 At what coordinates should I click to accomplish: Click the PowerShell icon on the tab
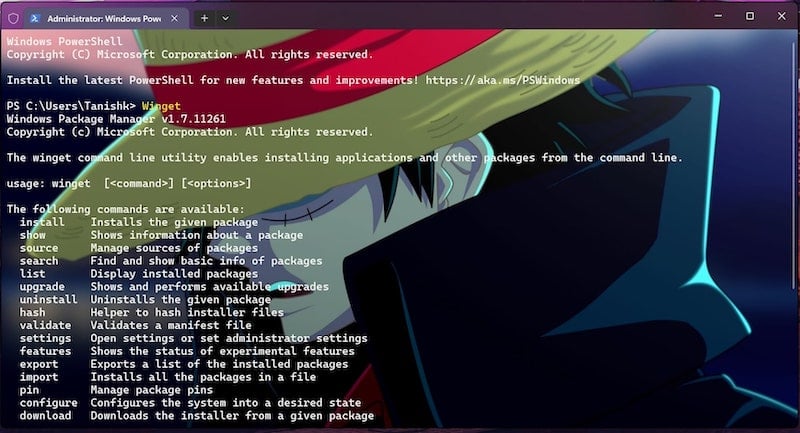click(35, 18)
